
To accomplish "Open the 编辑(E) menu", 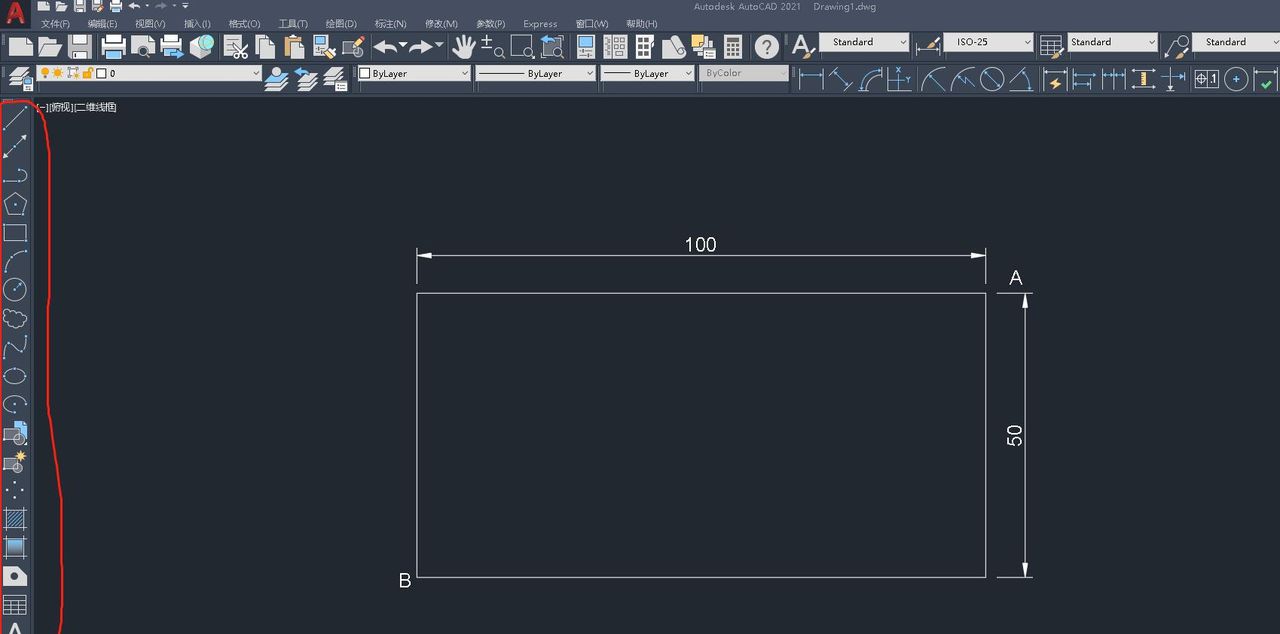I will point(102,24).
